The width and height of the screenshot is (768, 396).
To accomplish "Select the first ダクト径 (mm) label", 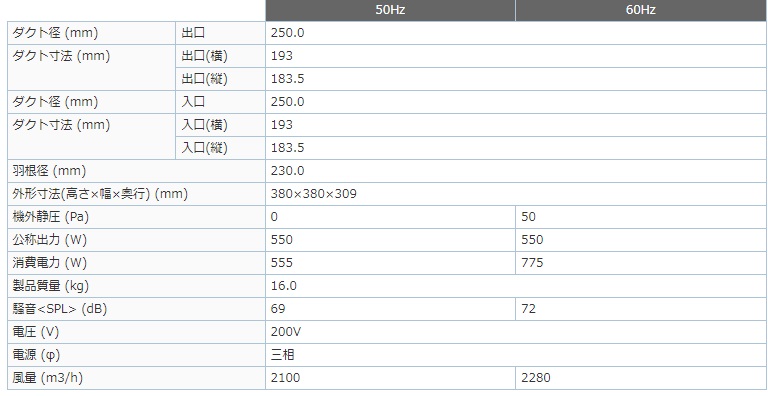I will [55, 33].
